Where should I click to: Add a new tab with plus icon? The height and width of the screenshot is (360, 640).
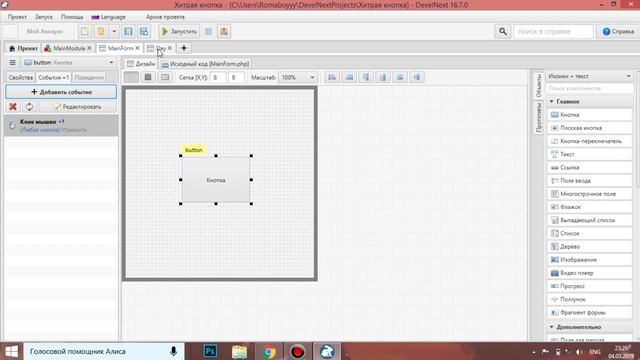(184, 48)
